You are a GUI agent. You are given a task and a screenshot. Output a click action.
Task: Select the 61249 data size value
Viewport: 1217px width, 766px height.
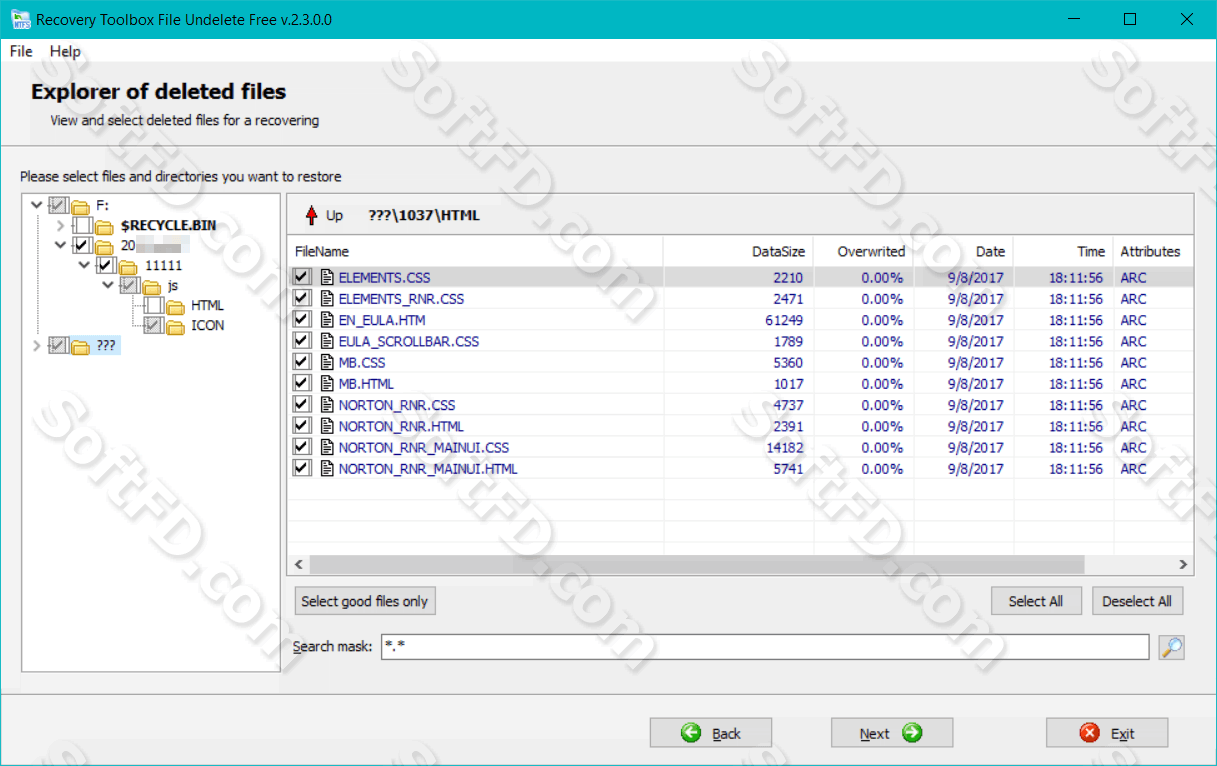click(x=784, y=320)
